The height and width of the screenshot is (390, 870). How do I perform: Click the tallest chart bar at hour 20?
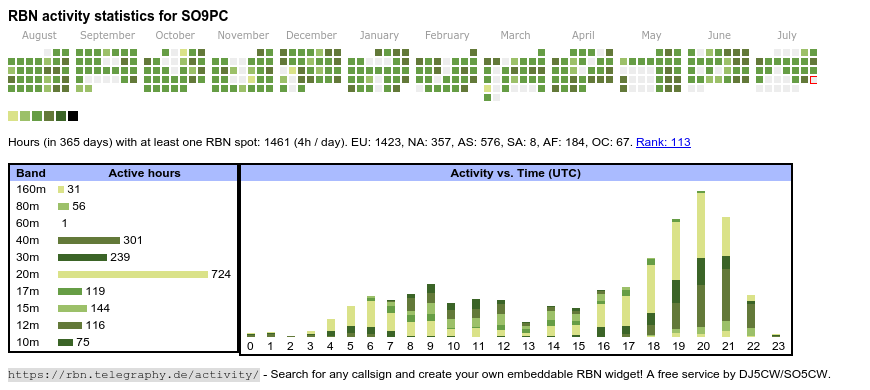coord(701,264)
